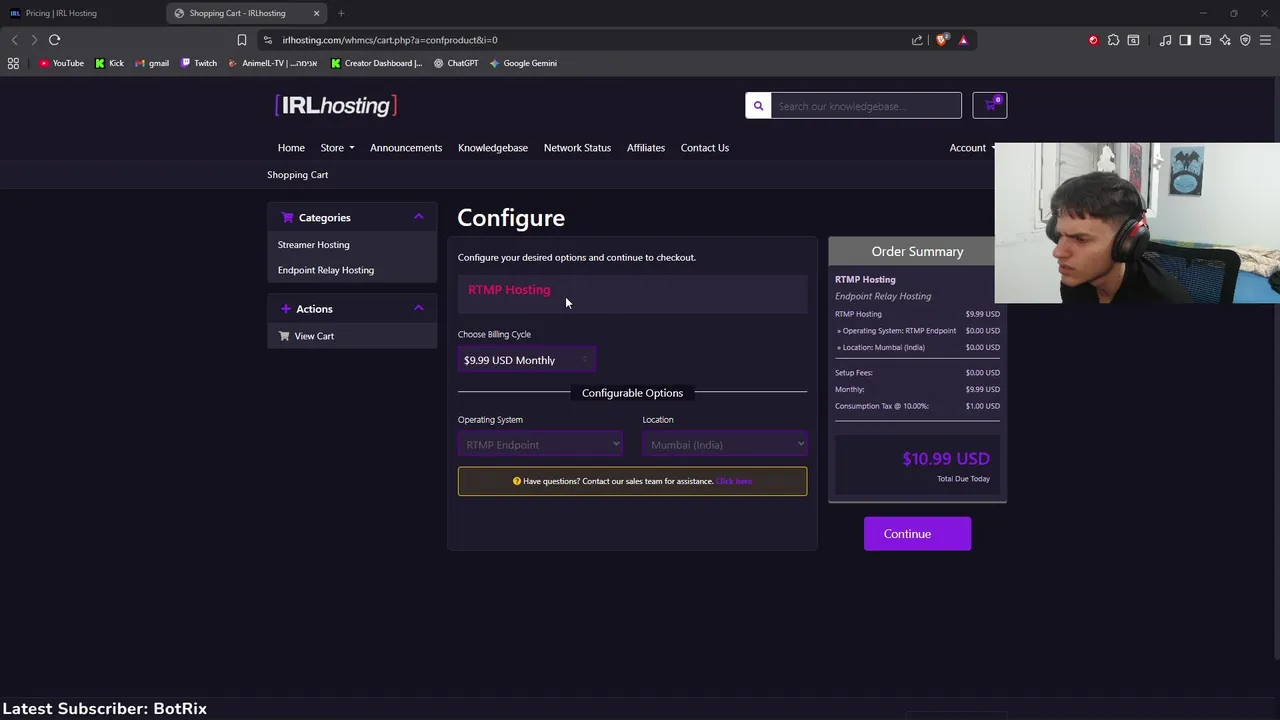
Task: Open the ChatGPT bookmark
Action: (455, 63)
